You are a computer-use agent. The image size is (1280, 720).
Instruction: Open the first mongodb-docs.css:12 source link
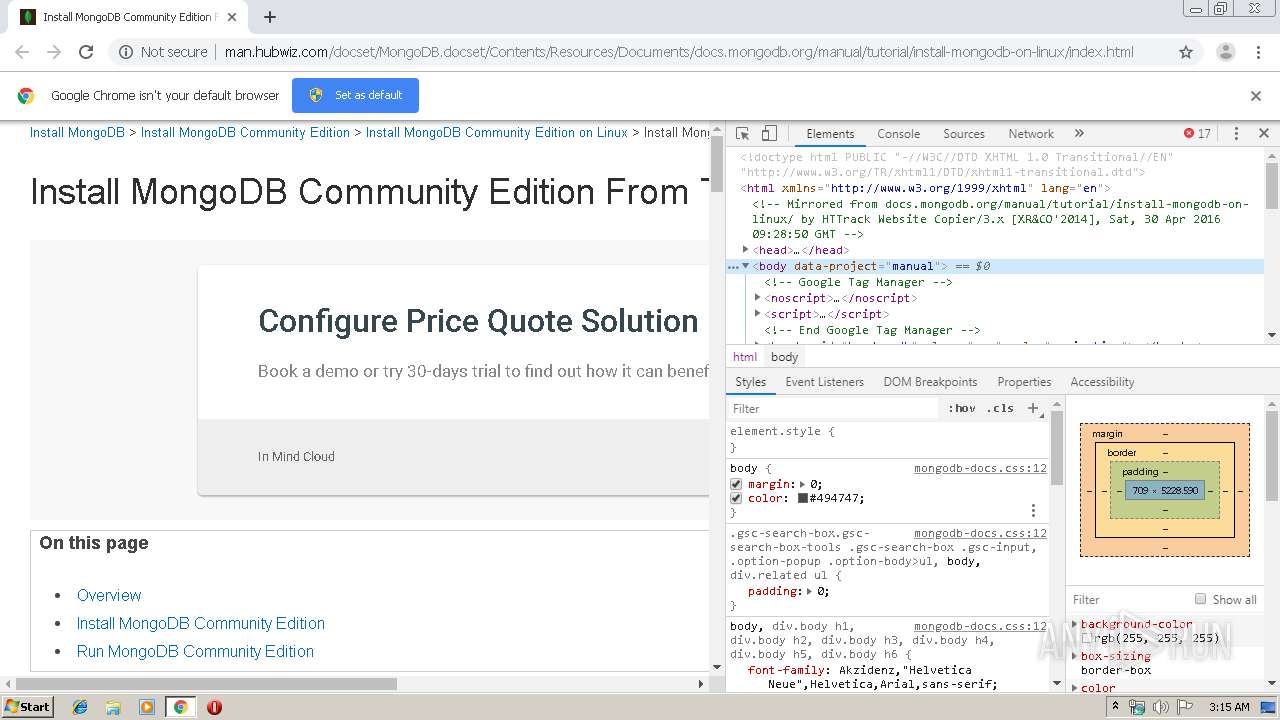point(980,468)
